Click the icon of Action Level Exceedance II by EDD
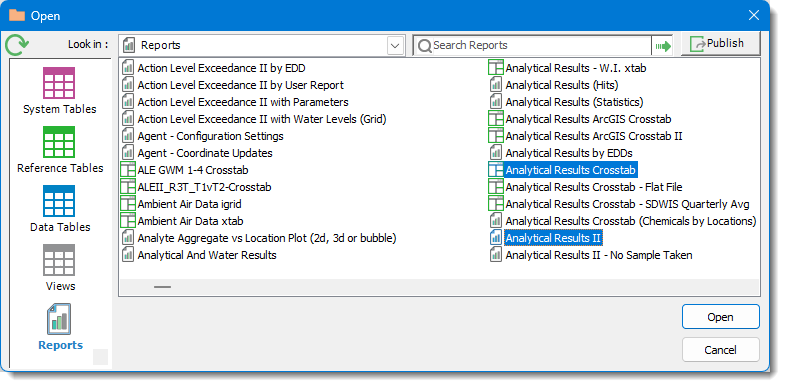785x387 pixels. tap(128, 68)
